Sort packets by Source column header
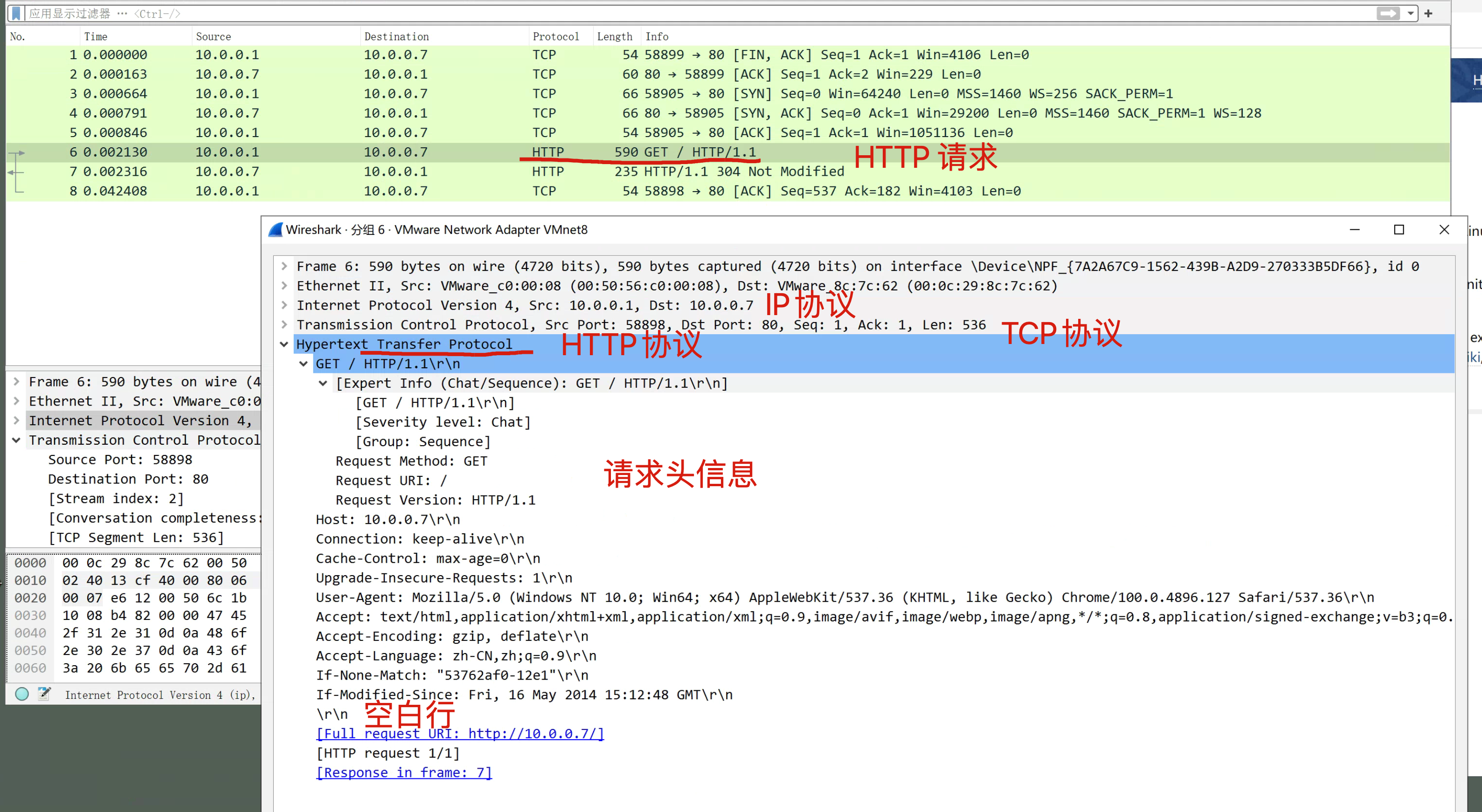This screenshot has height=812, width=1482. pyautogui.click(x=213, y=36)
